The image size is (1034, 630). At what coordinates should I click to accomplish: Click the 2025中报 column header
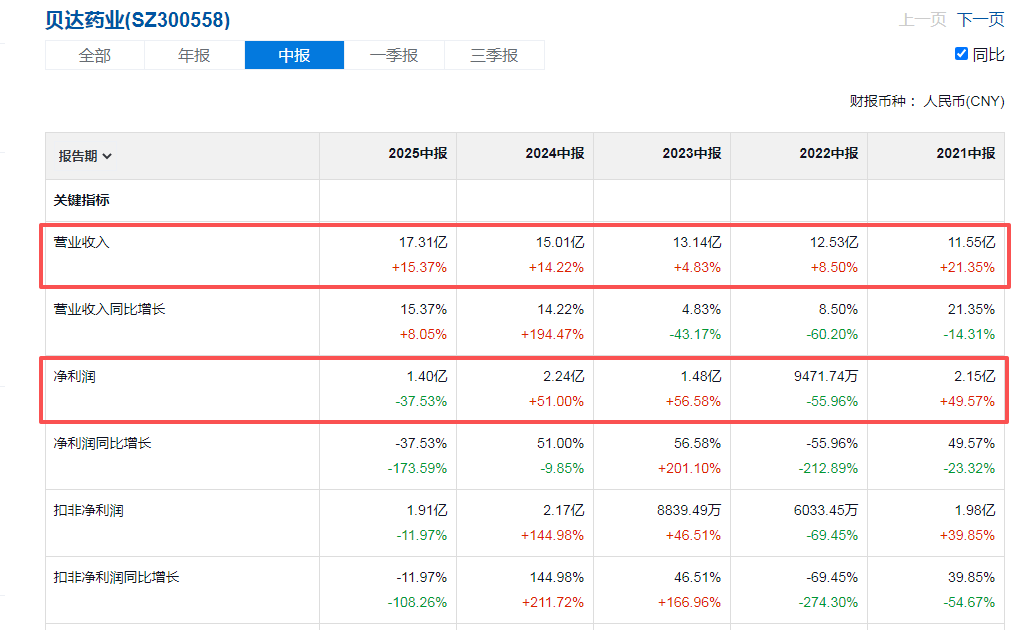417,154
